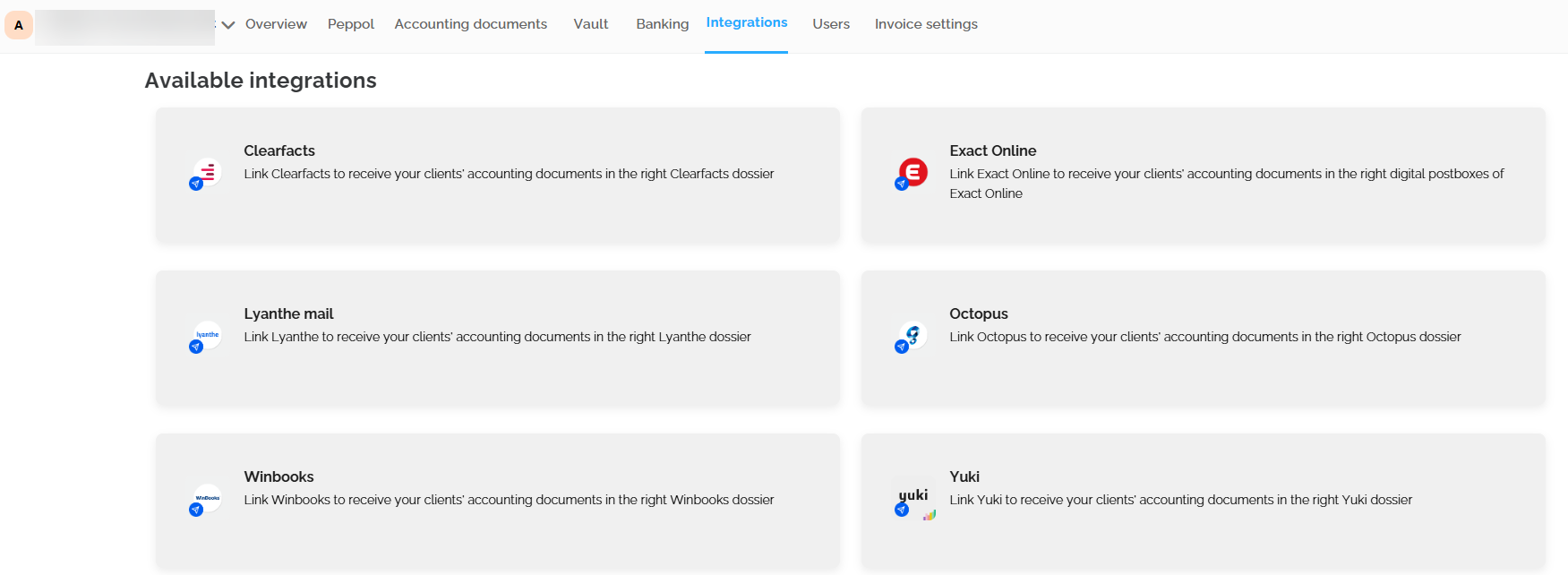Open the Users tab

(x=830, y=24)
